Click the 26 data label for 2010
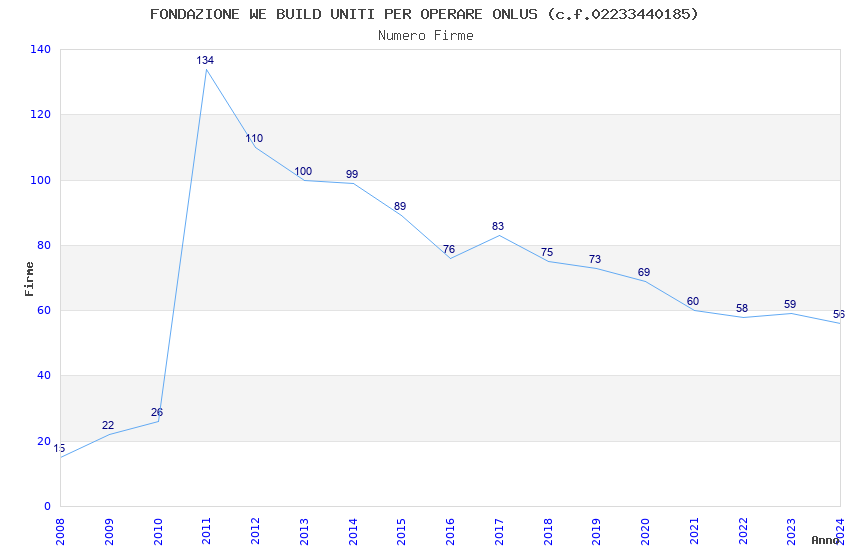This screenshot has height=550, width=850. click(157, 412)
